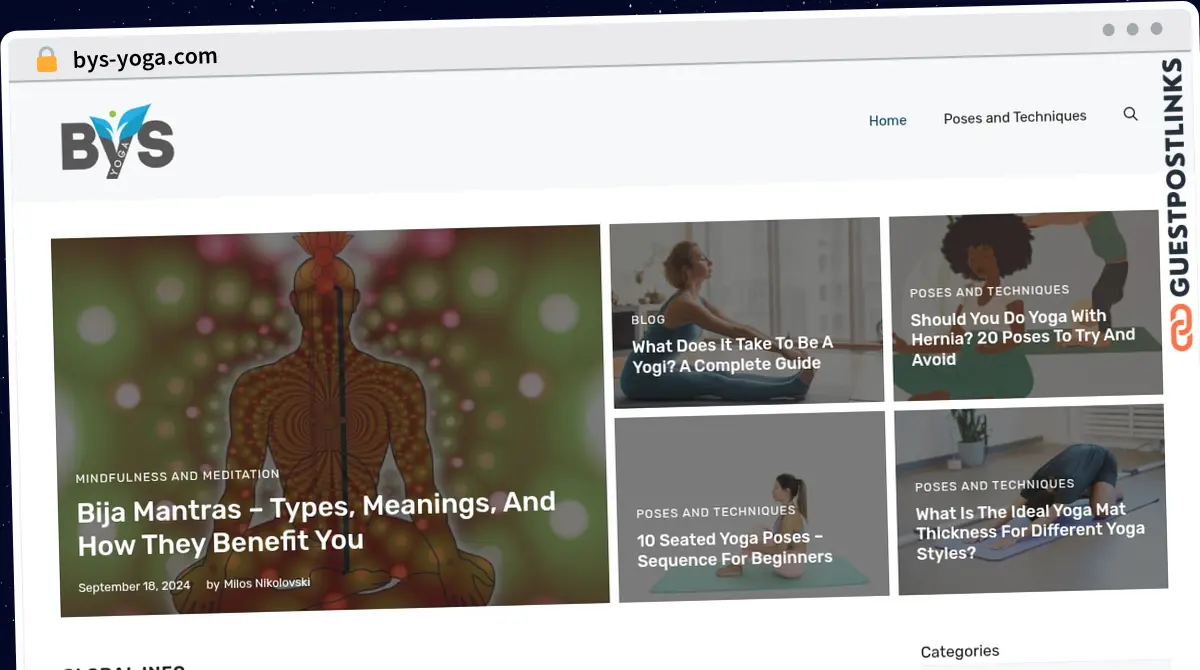1200x670 pixels.
Task: Open the Ideal Yoga Mat Thickness article
Action: [x=1030, y=531]
